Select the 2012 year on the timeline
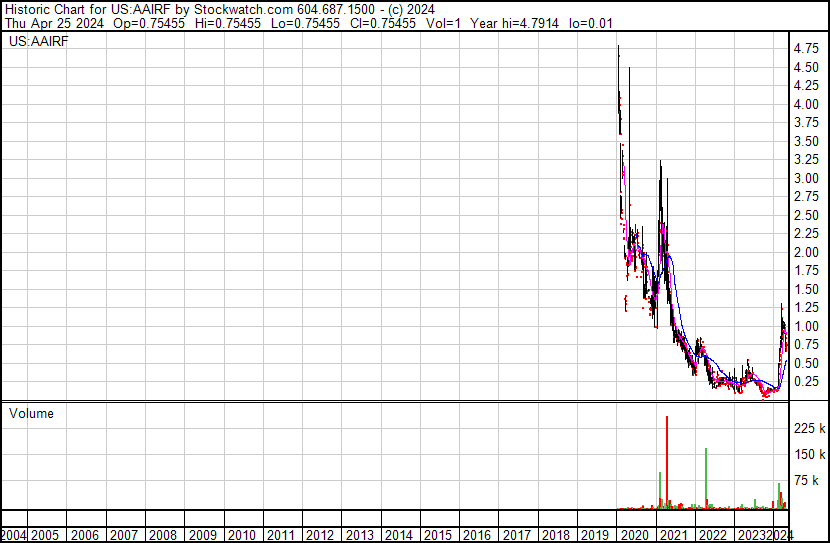 [319, 535]
